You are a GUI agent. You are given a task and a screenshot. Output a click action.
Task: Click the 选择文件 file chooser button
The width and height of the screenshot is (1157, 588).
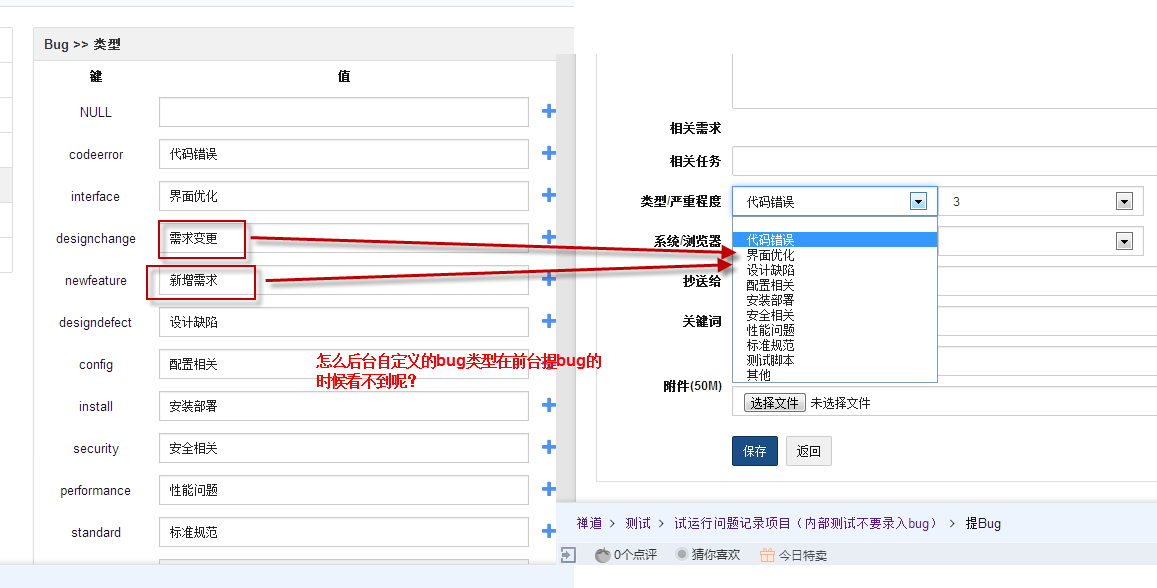(774, 403)
